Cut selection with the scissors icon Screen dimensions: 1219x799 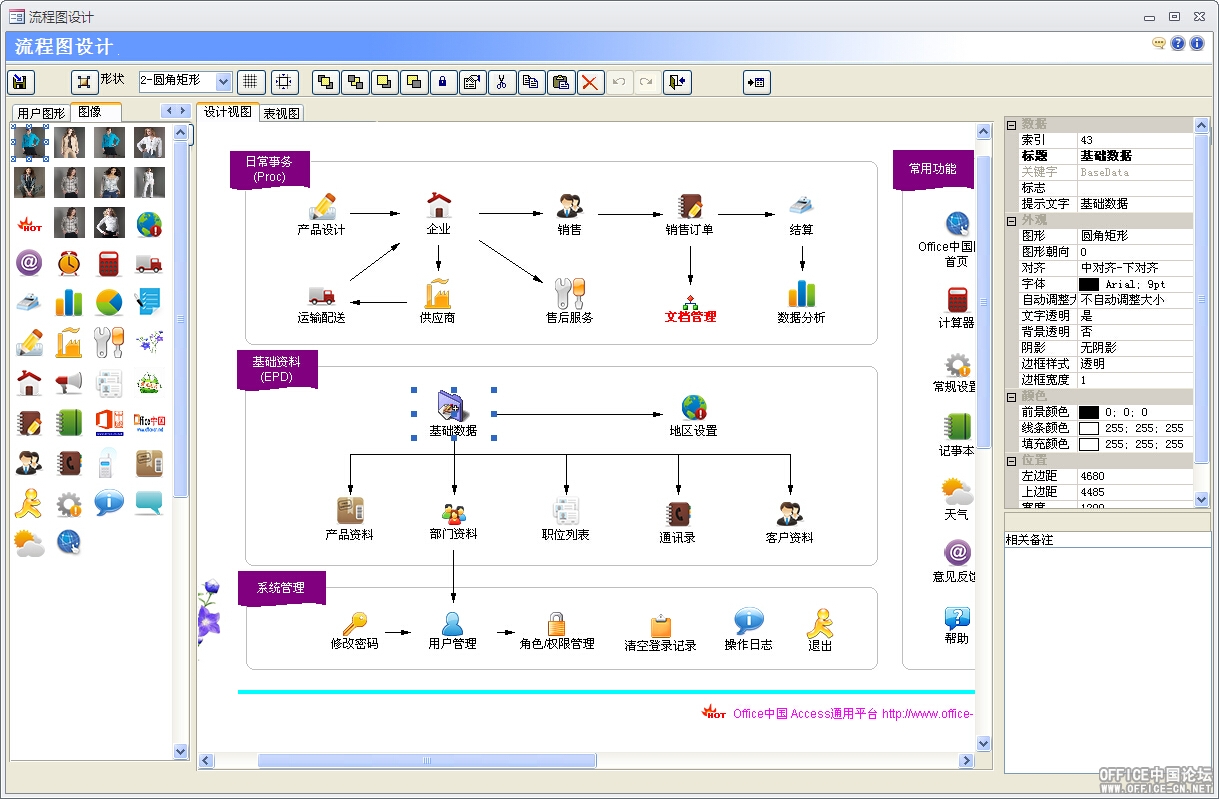click(x=502, y=82)
